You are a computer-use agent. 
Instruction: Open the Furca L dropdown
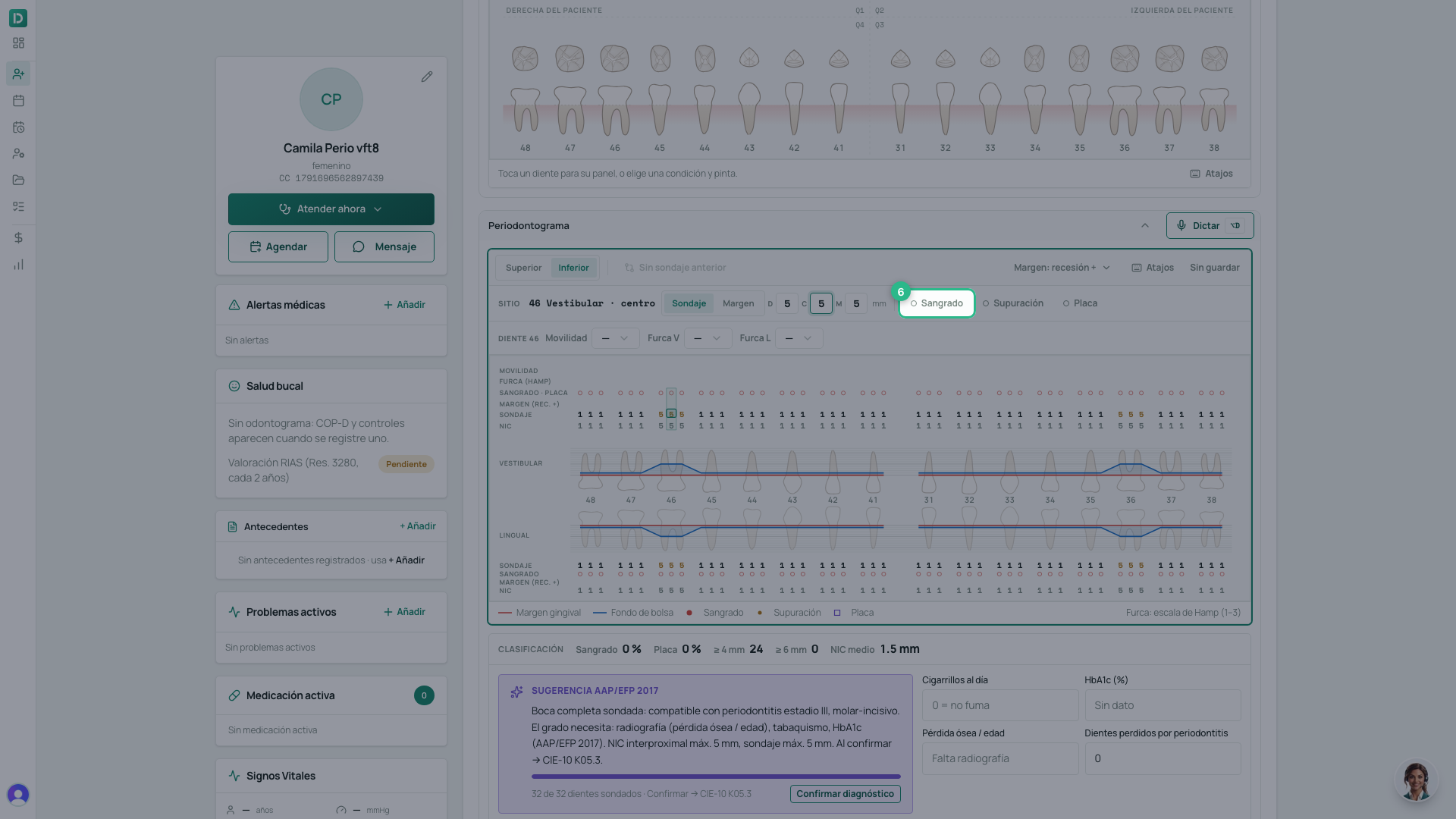pos(799,338)
